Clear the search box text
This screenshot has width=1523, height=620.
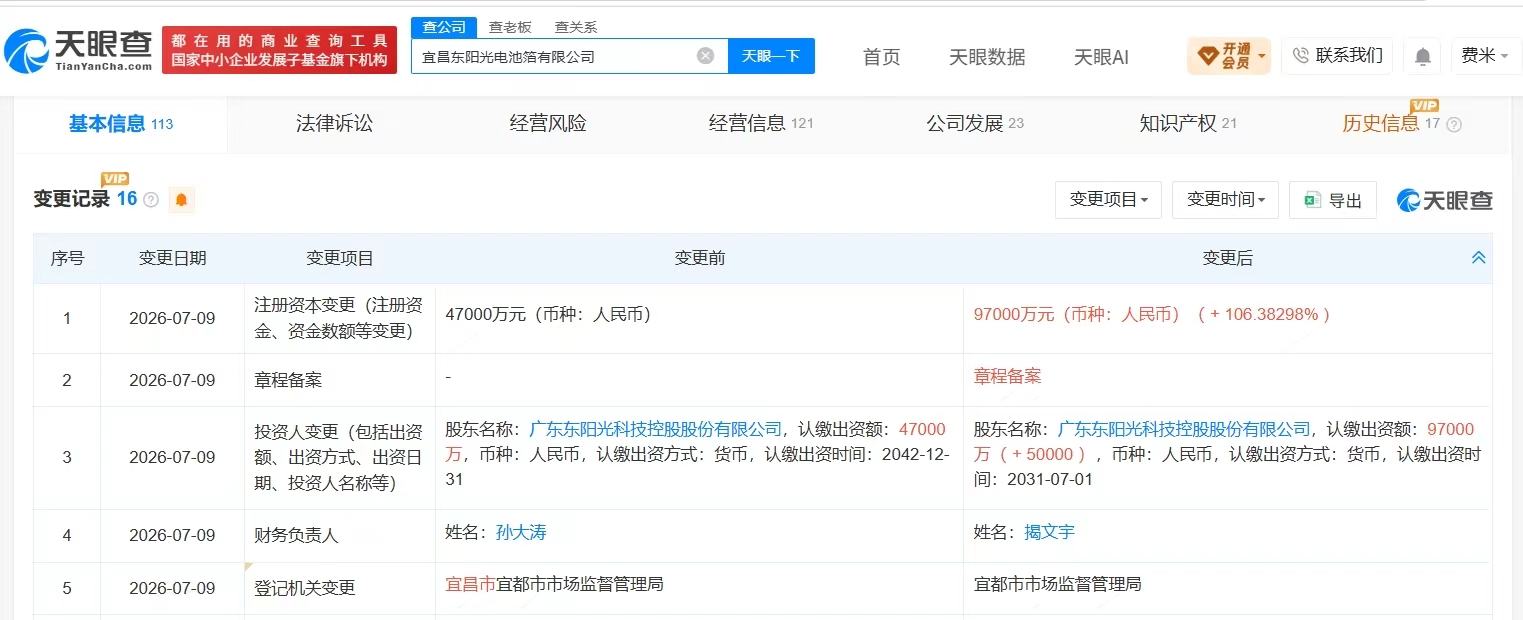705,56
